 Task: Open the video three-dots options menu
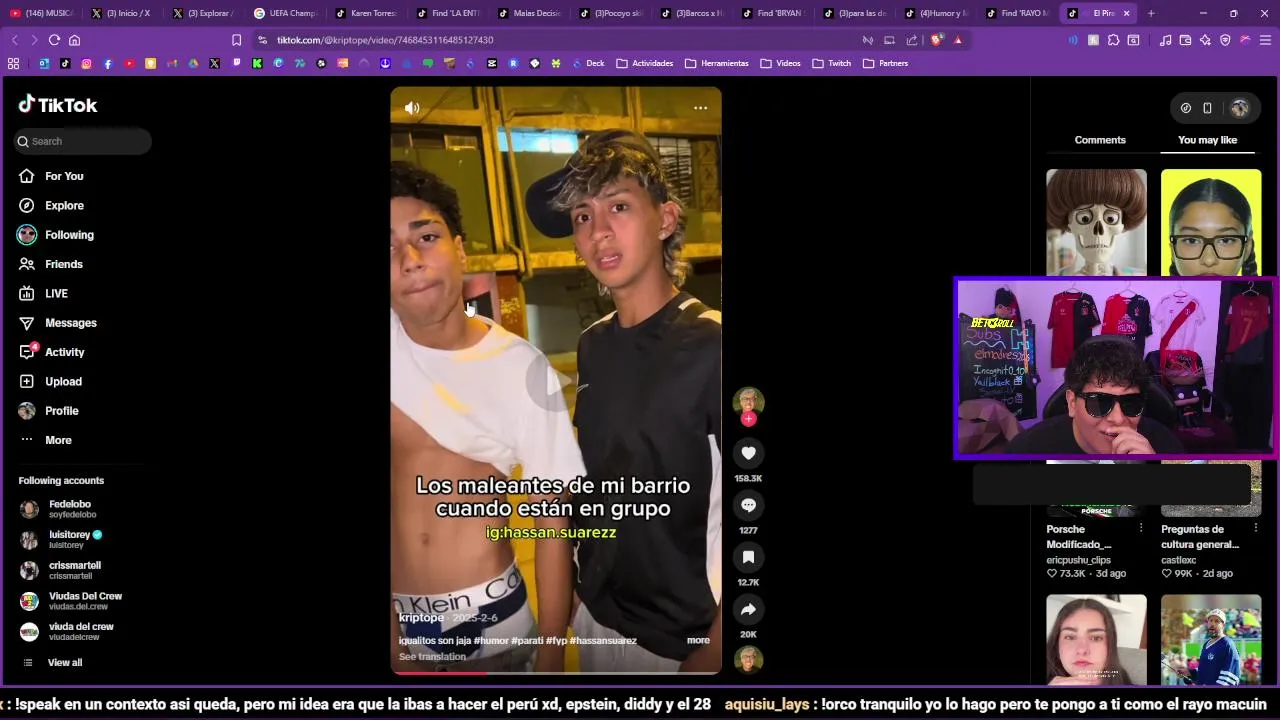coord(701,108)
